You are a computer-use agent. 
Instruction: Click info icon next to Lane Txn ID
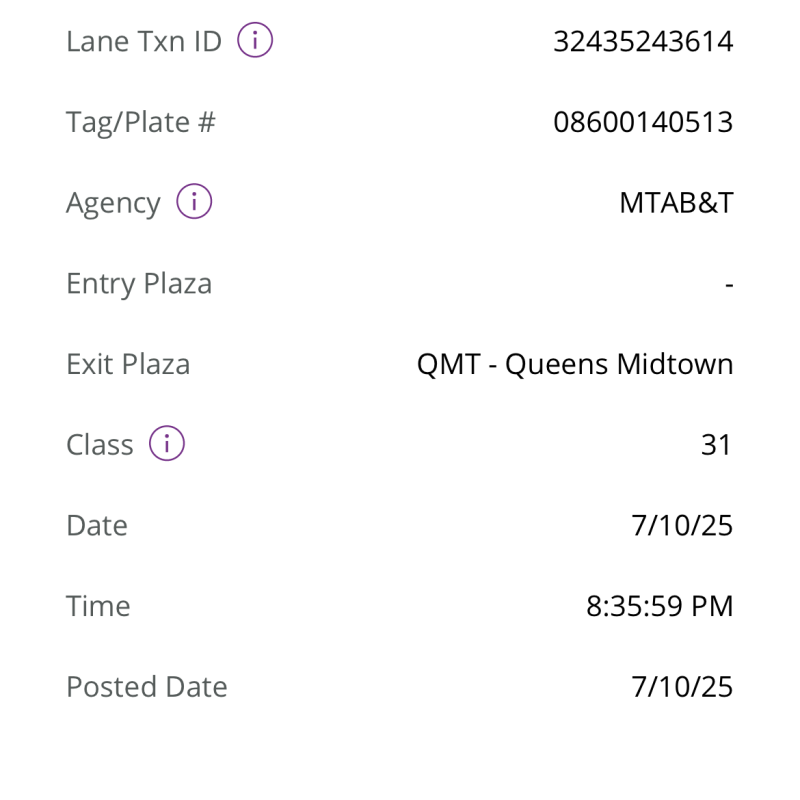pos(255,41)
